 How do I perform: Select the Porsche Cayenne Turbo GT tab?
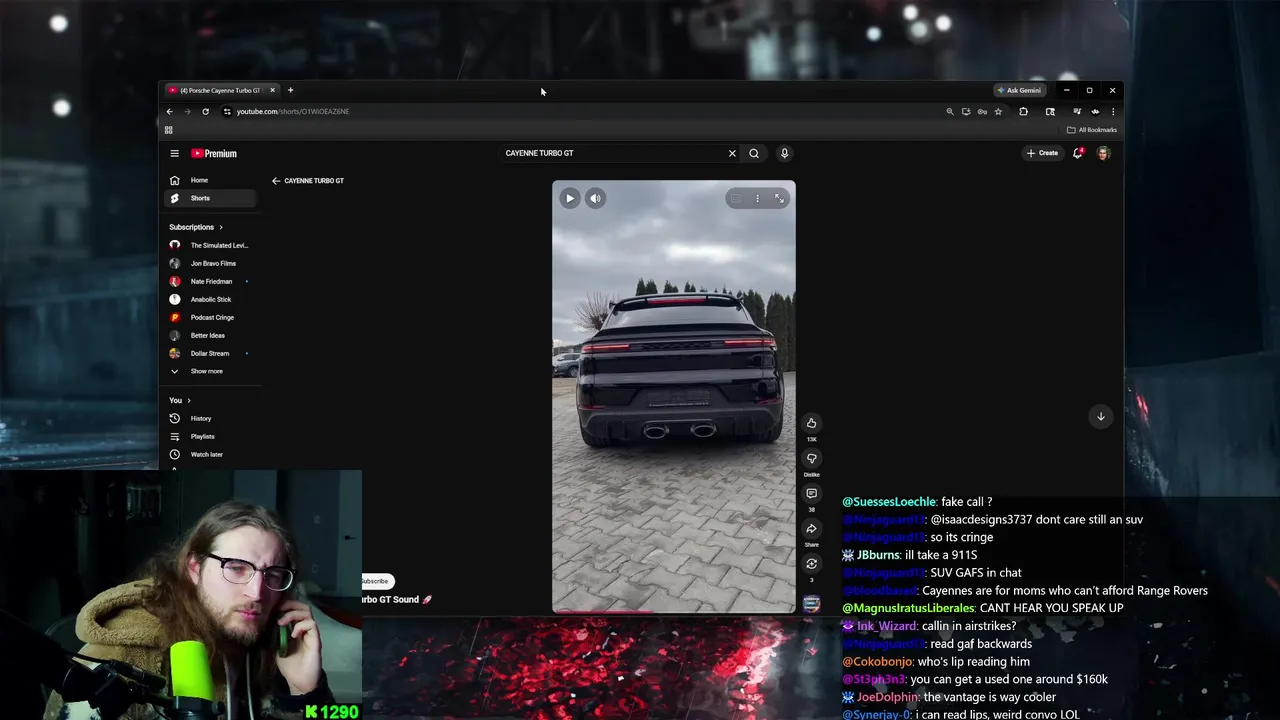click(x=220, y=90)
